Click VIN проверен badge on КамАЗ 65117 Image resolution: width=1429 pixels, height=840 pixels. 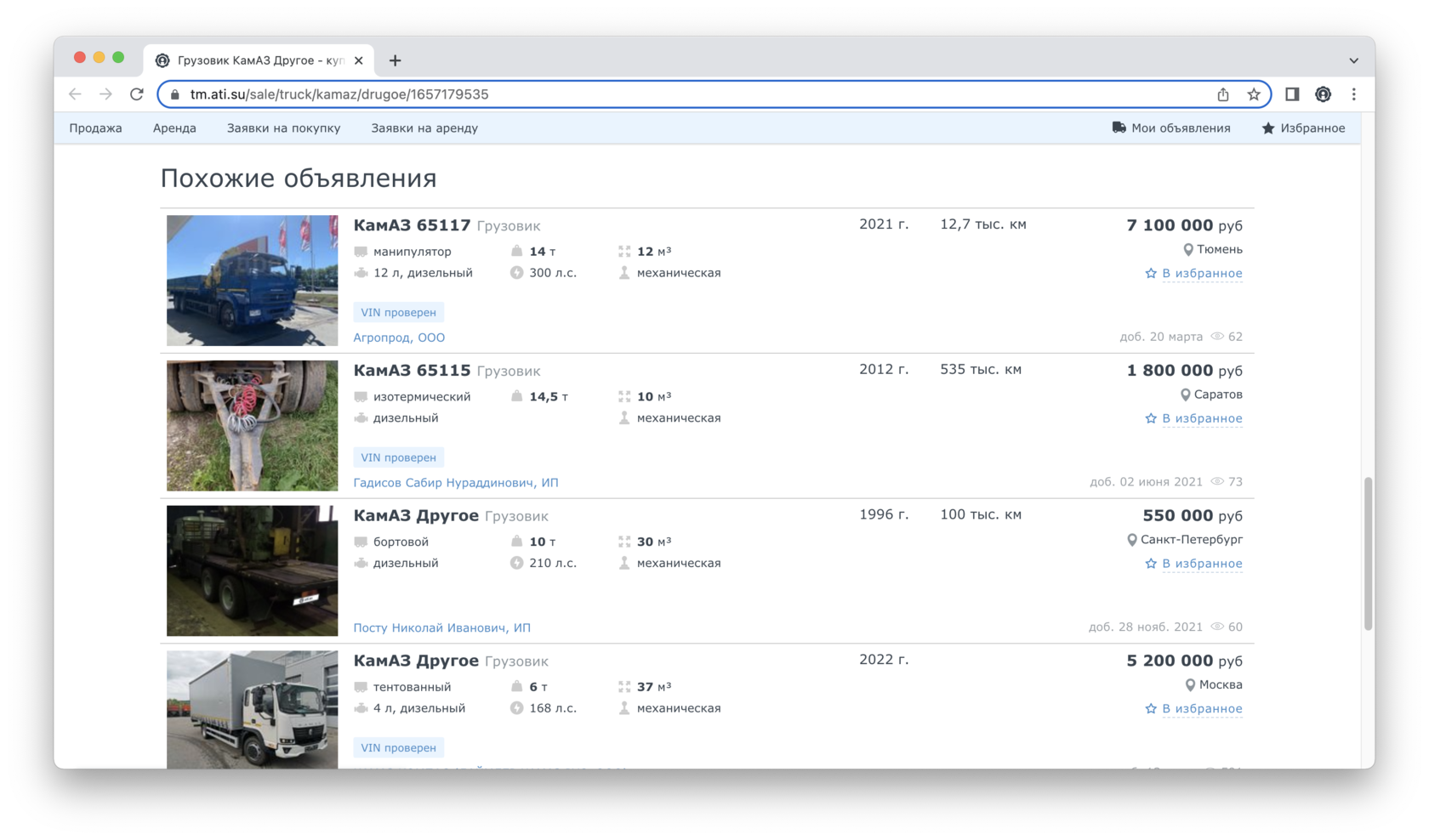(x=398, y=313)
